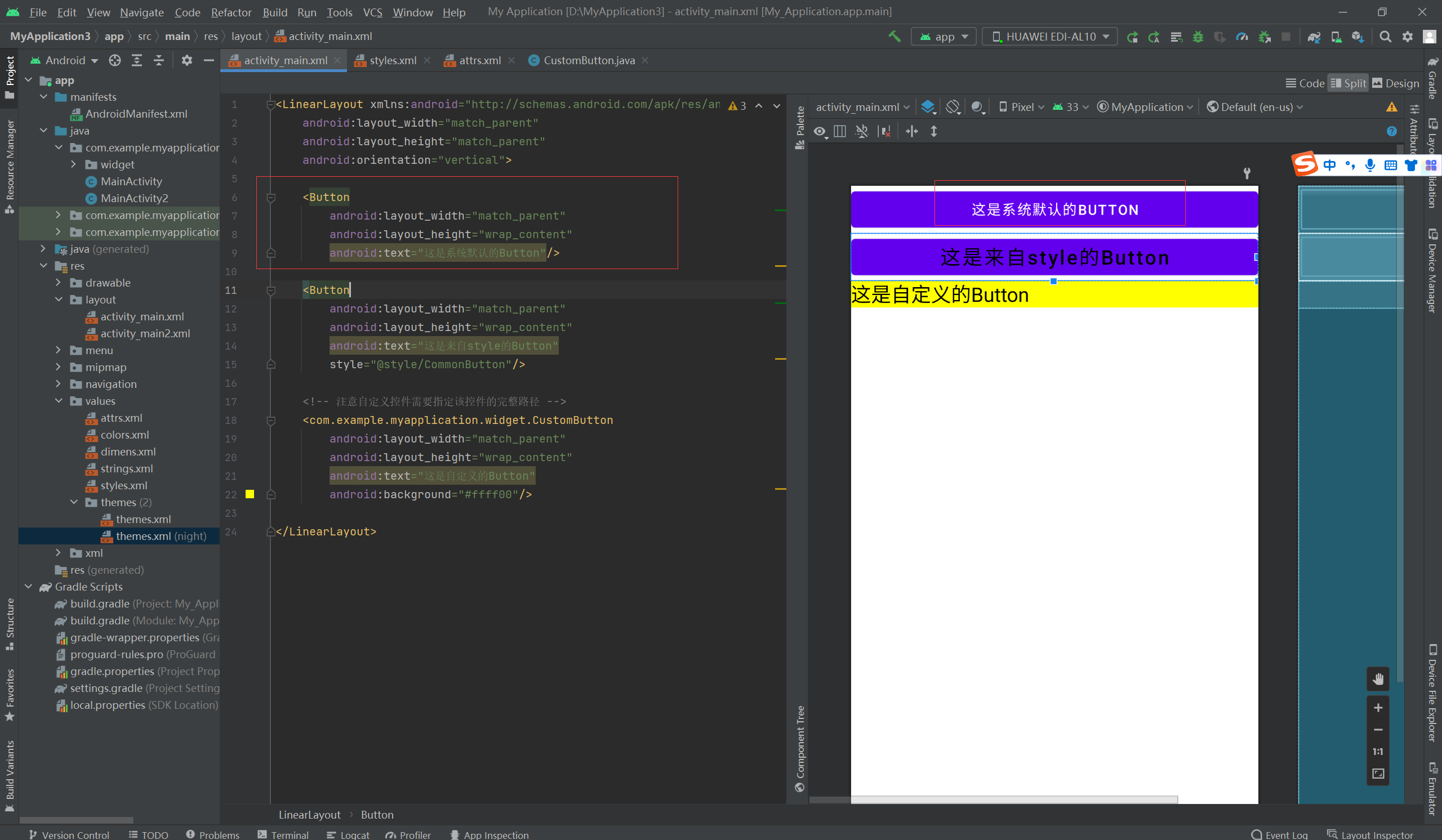Image resolution: width=1442 pixels, height=840 pixels.
Task: Click Expand All in Project panel
Action: point(137,61)
